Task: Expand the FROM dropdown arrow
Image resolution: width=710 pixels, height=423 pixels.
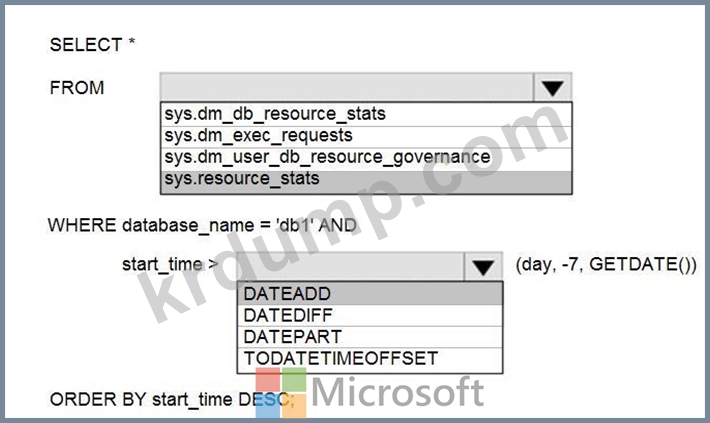Action: [552, 87]
